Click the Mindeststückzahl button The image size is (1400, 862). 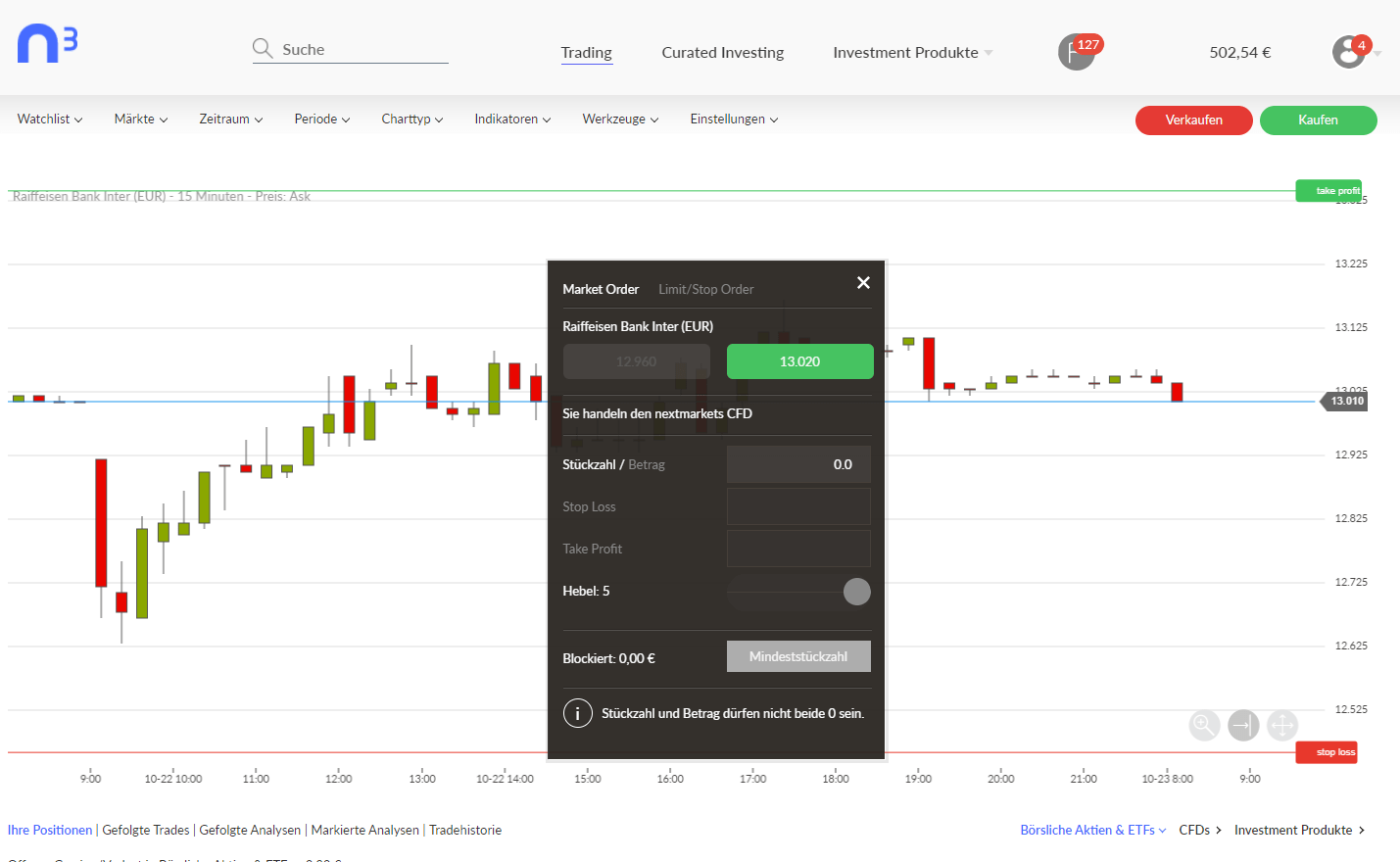click(798, 656)
